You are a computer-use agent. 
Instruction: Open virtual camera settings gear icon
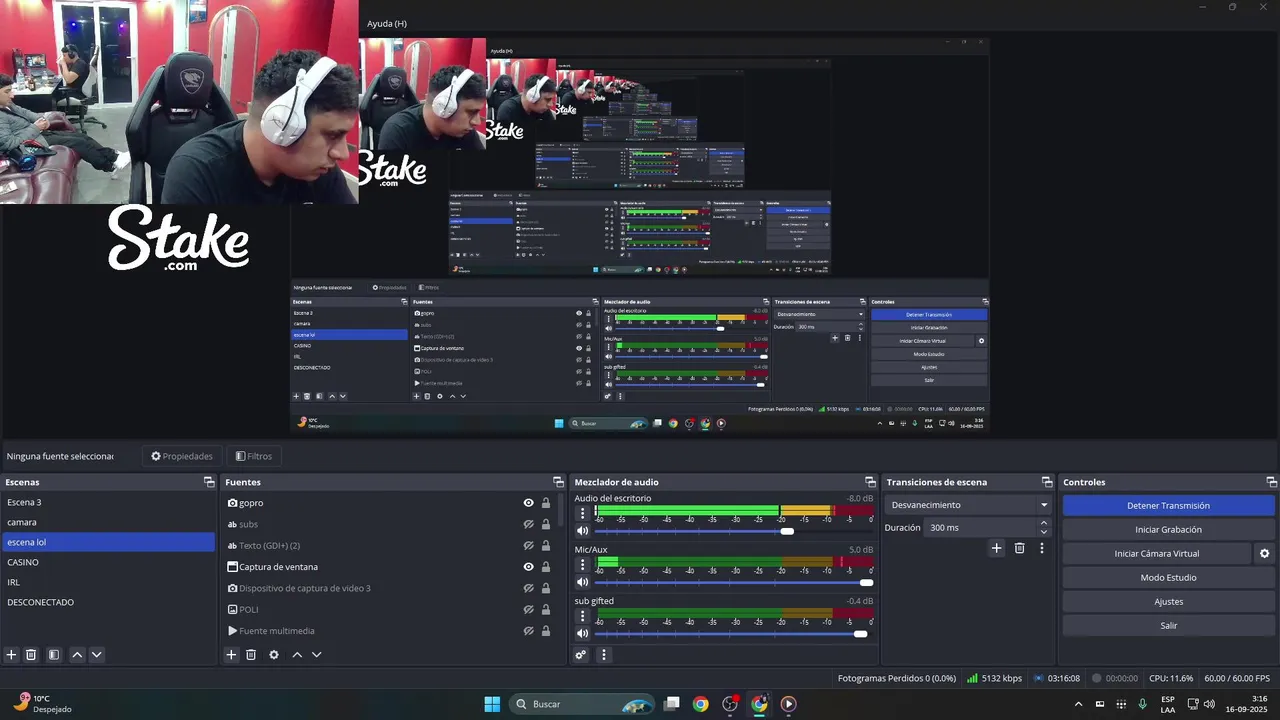(x=1264, y=553)
